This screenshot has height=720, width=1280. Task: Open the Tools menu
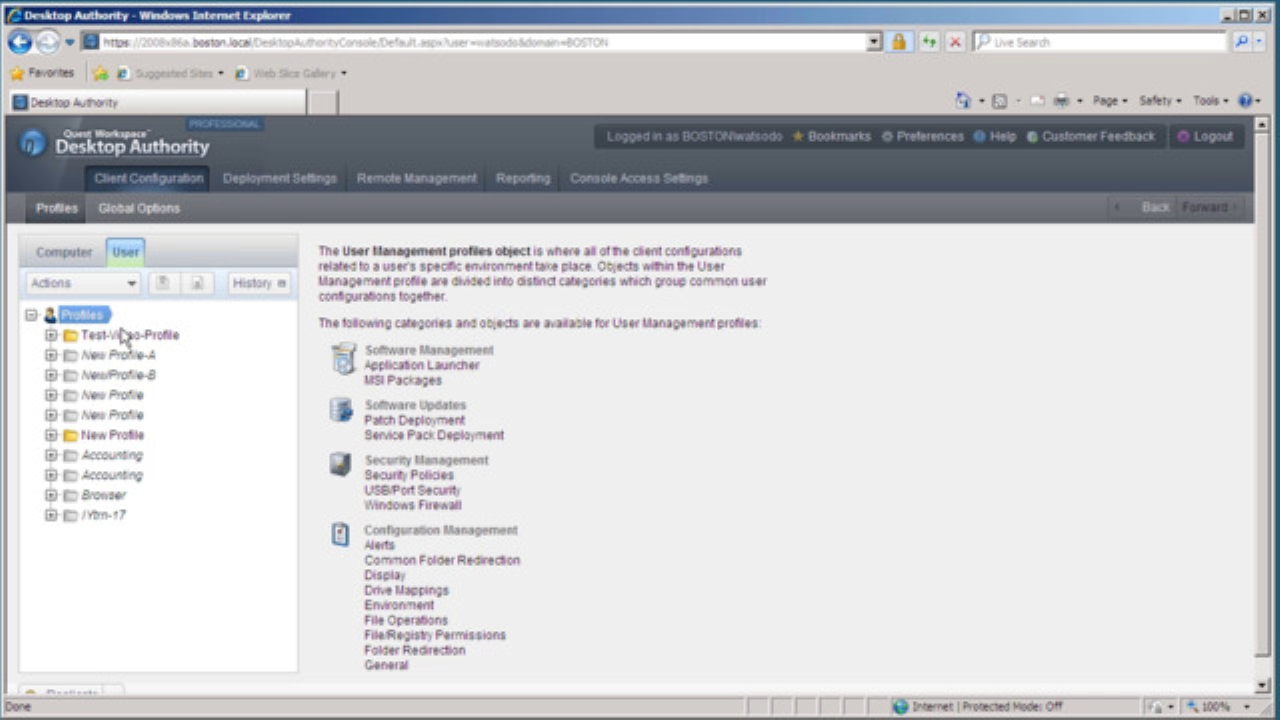1211,101
